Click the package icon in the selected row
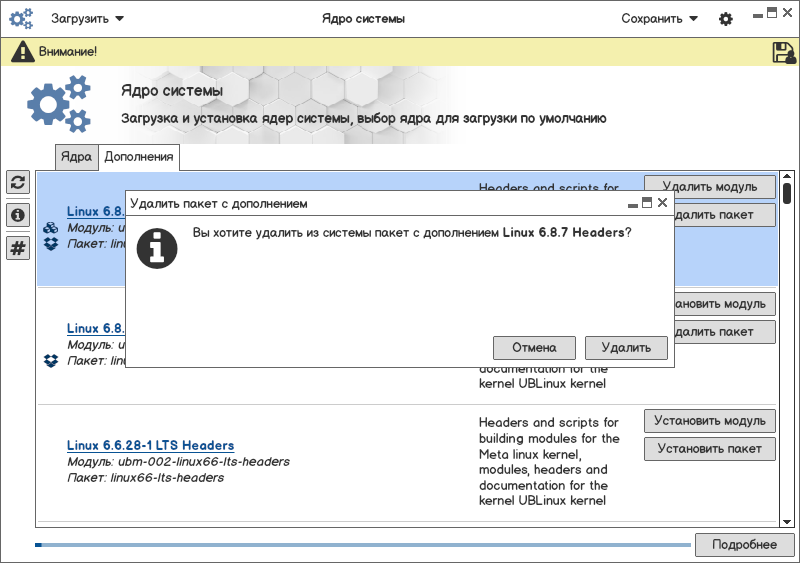 tap(51, 244)
